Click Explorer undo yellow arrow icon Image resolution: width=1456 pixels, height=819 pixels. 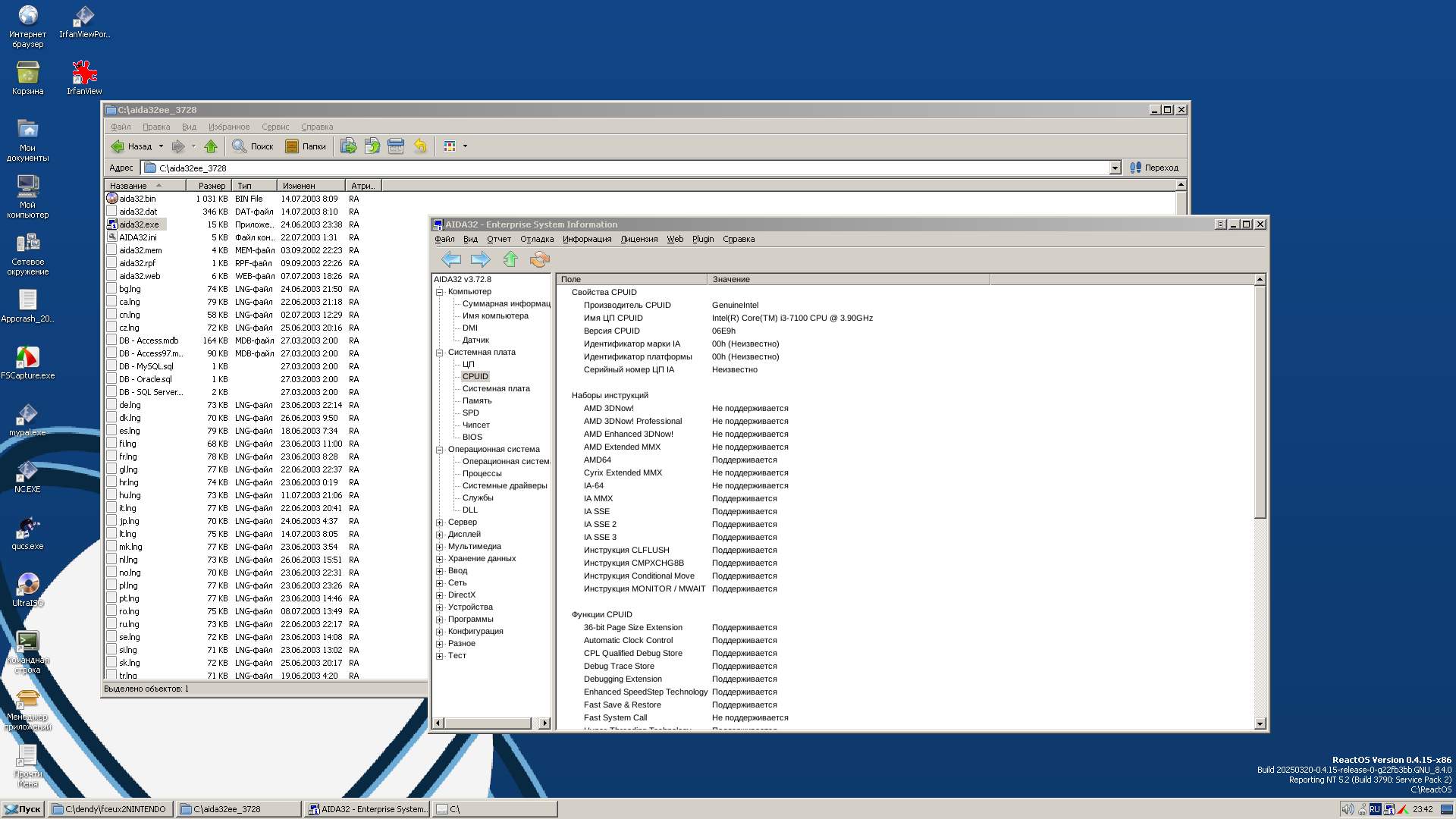[420, 146]
